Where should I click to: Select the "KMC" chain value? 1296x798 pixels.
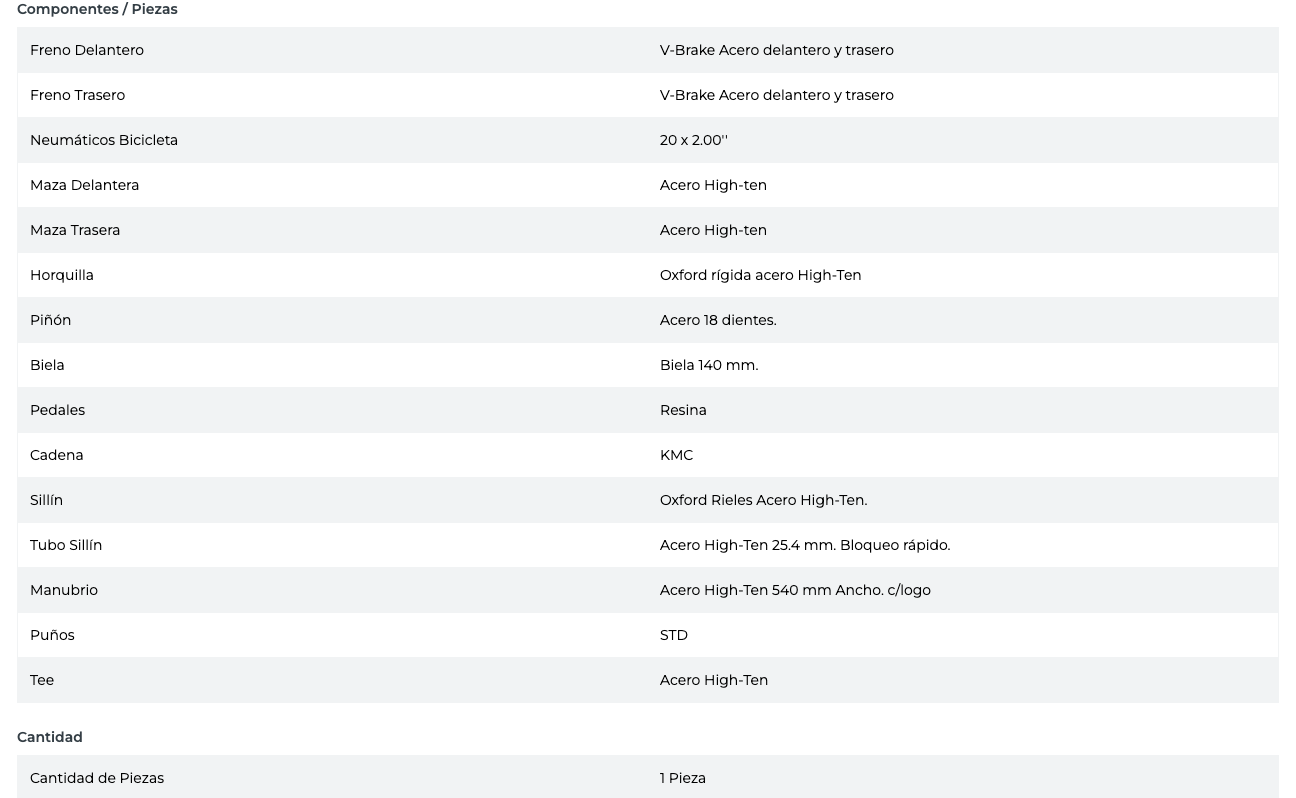point(676,455)
